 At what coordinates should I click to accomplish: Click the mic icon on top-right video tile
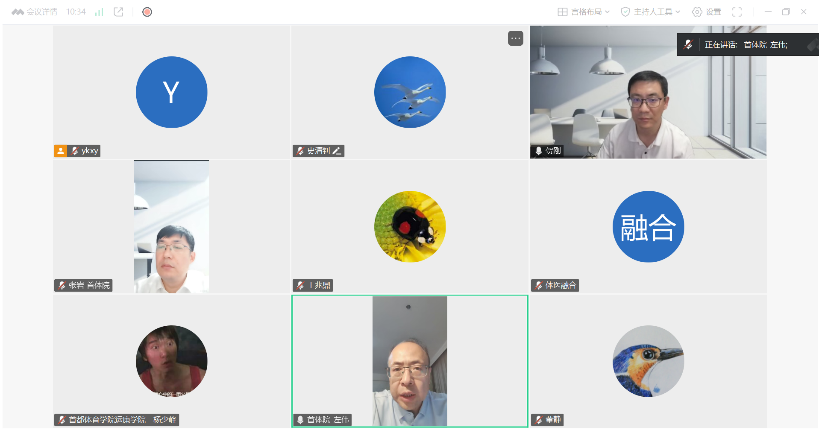tap(539, 151)
